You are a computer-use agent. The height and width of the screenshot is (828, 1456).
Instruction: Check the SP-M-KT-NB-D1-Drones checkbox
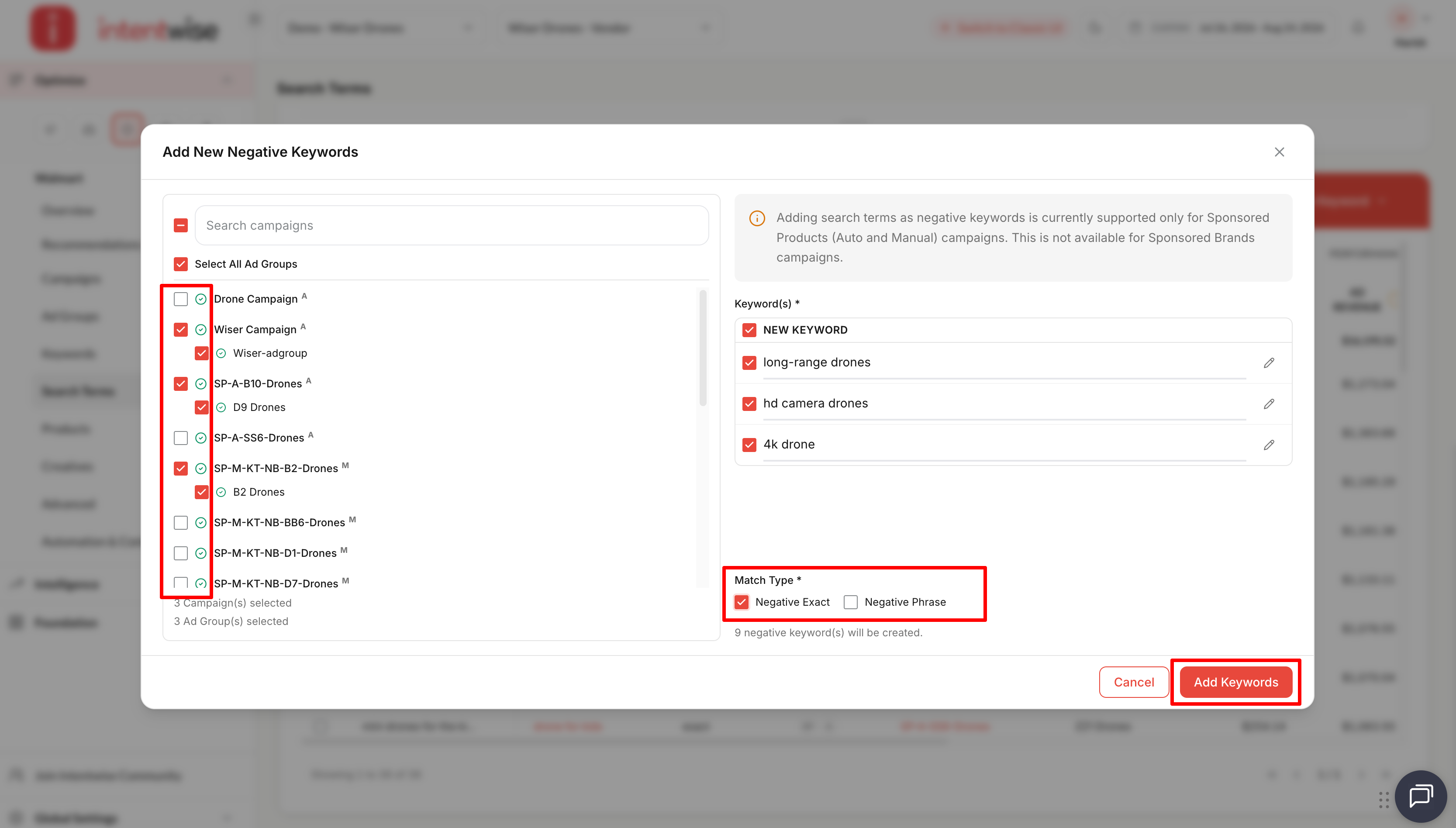point(181,553)
